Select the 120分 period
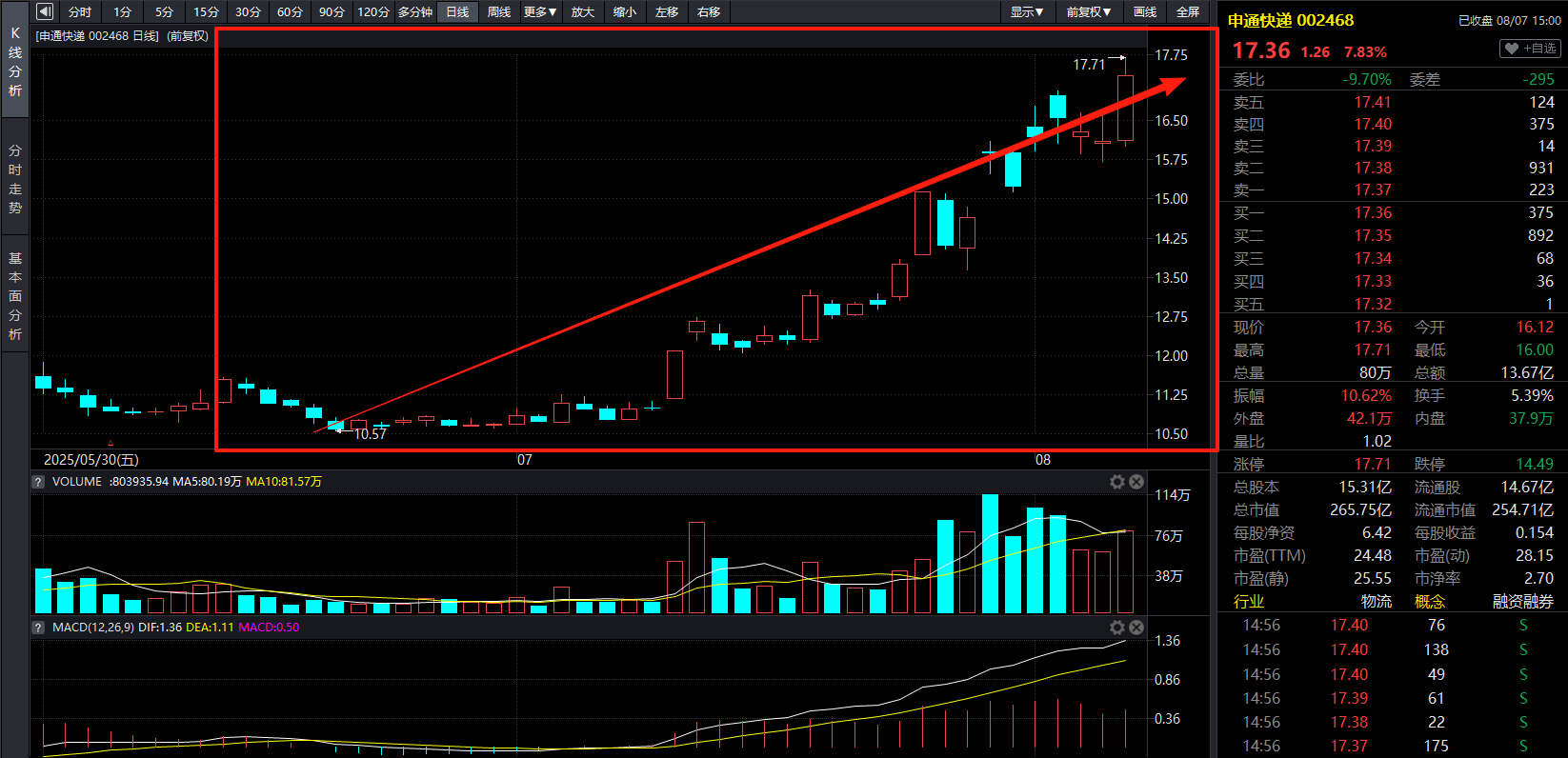Viewport: 1568px width, 758px height. coord(373,11)
